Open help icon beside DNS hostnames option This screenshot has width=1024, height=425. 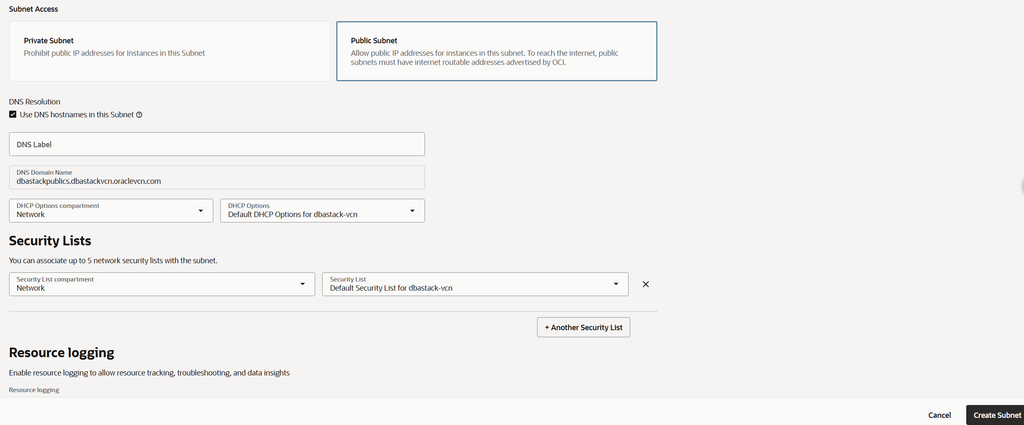[139, 115]
